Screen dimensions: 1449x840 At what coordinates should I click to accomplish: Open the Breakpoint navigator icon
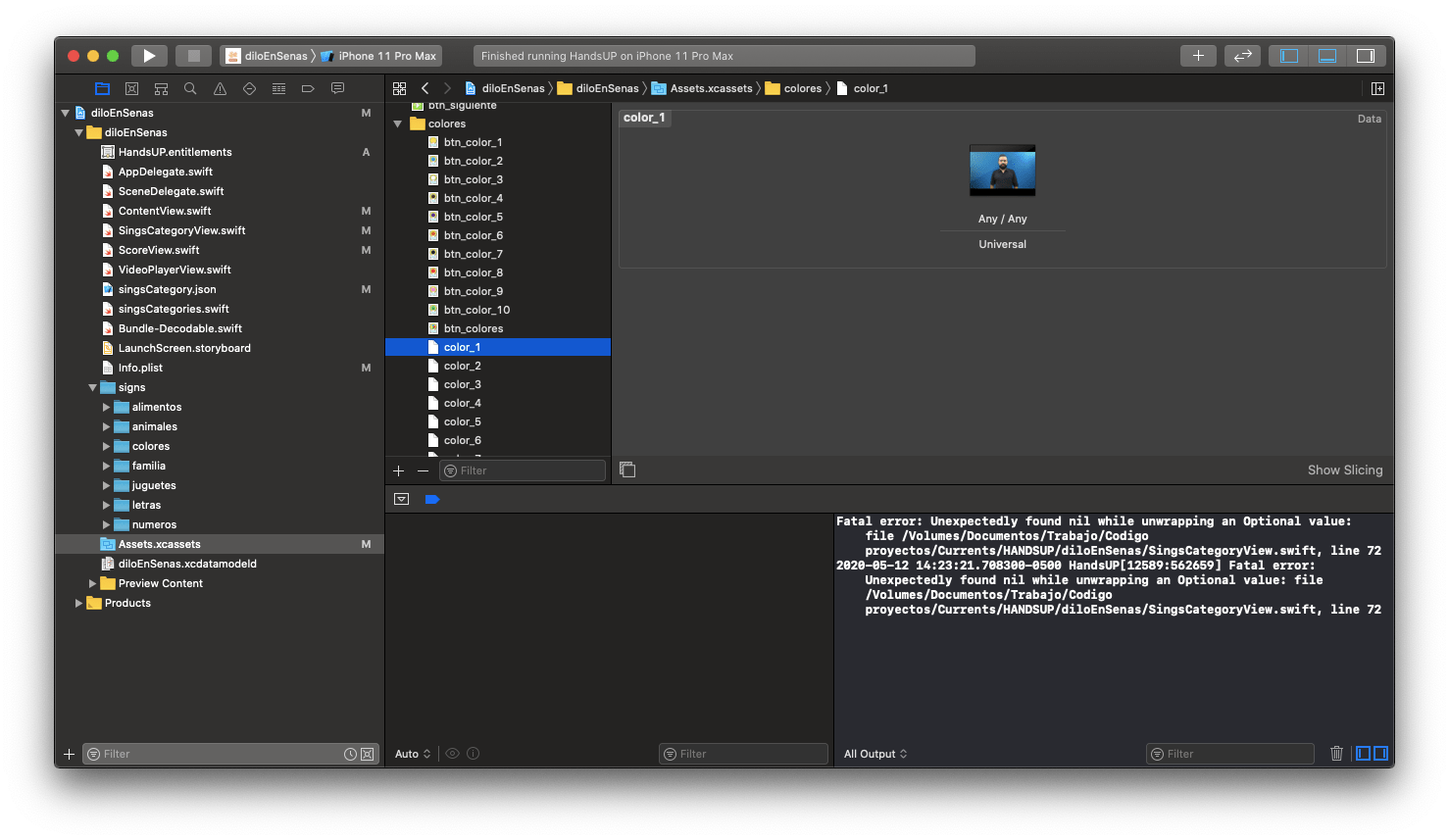(x=308, y=88)
